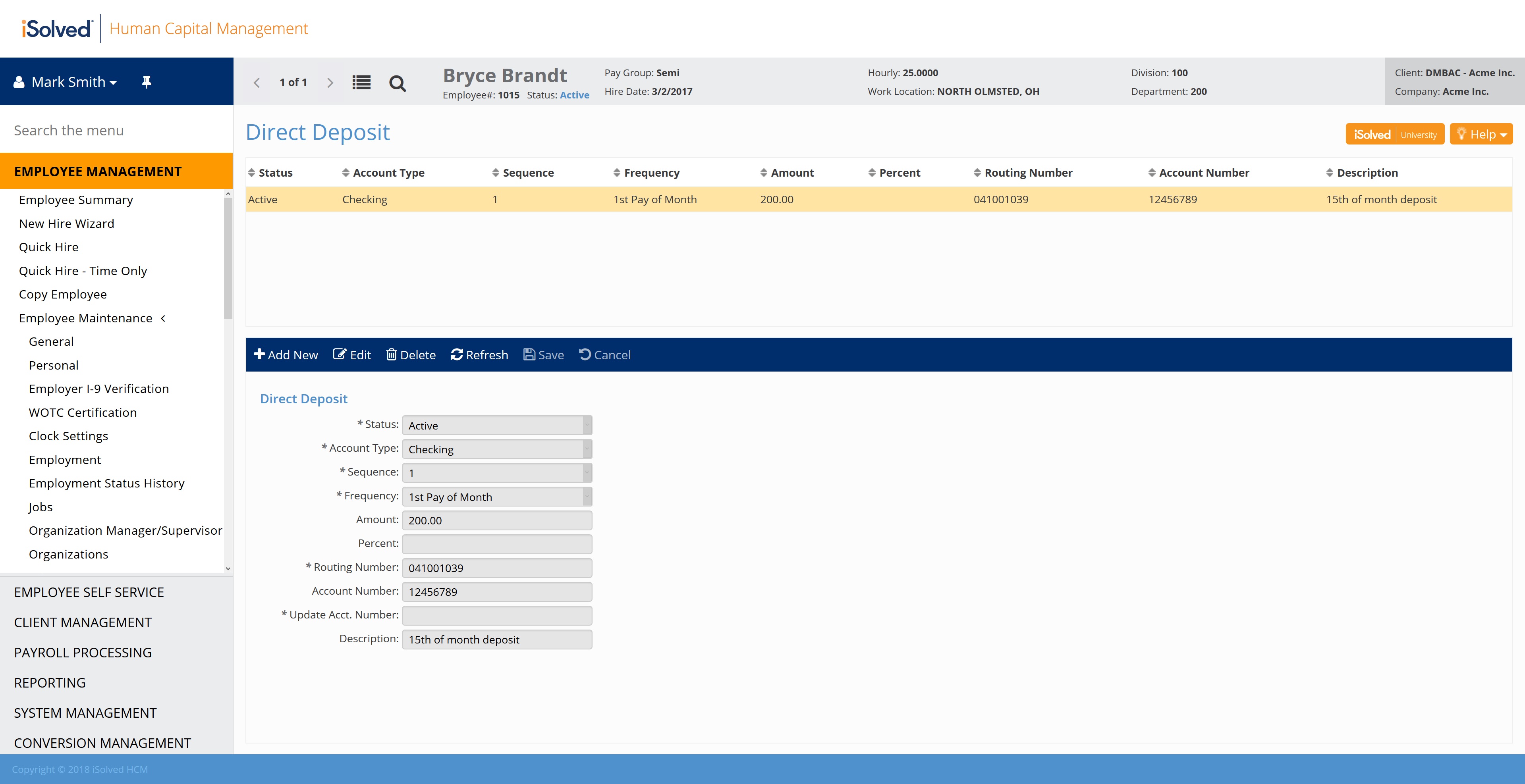
Task: Open employee list view icon
Action: pos(361,83)
